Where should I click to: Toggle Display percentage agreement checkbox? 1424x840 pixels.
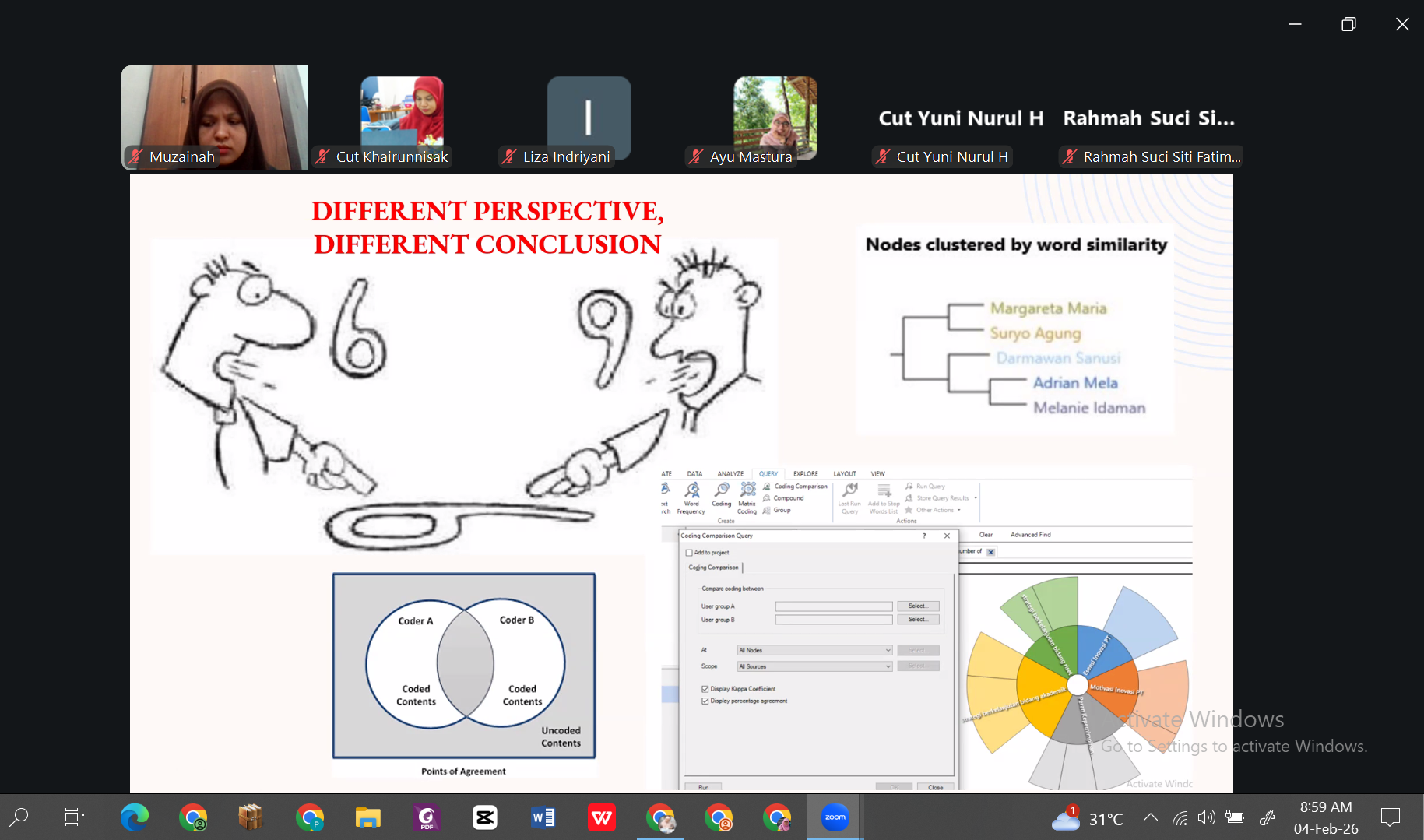pyautogui.click(x=705, y=701)
